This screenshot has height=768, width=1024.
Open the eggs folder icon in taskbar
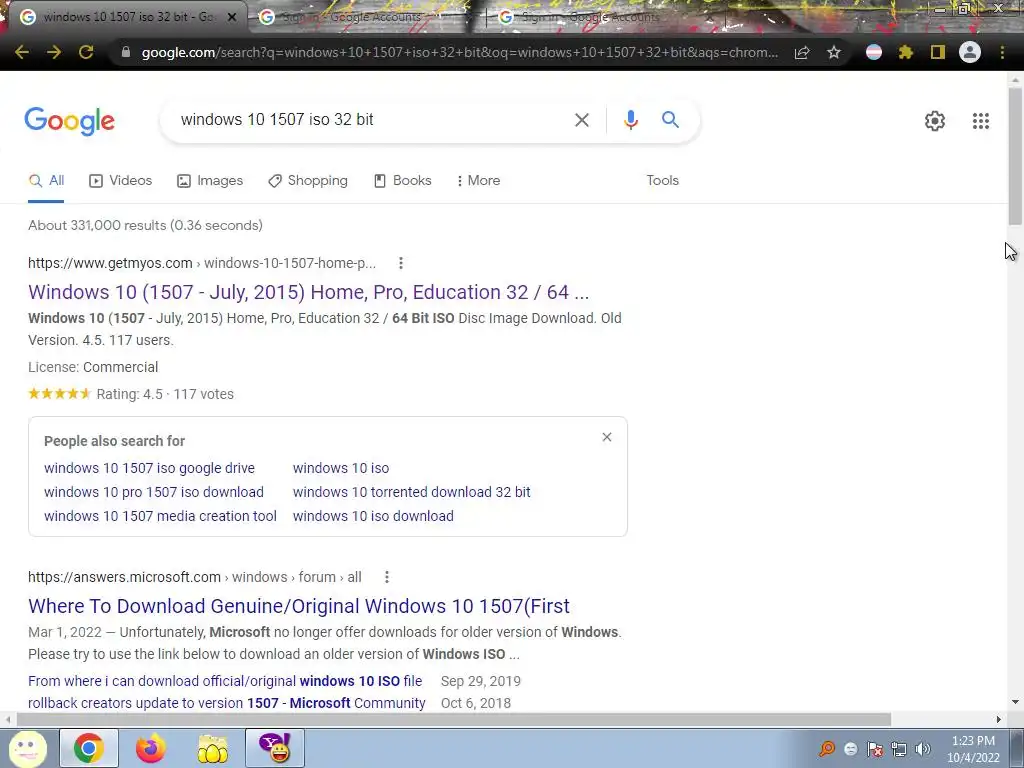click(213, 748)
